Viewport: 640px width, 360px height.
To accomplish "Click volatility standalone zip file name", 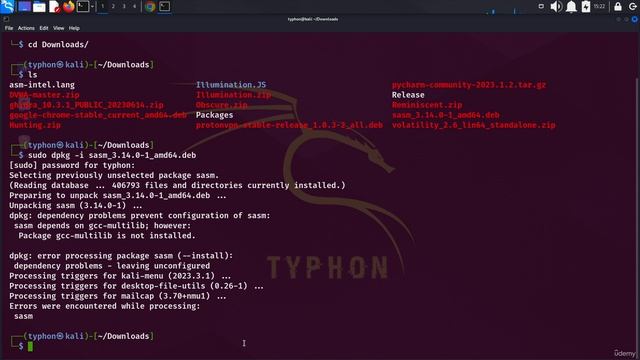I will tap(473, 125).
